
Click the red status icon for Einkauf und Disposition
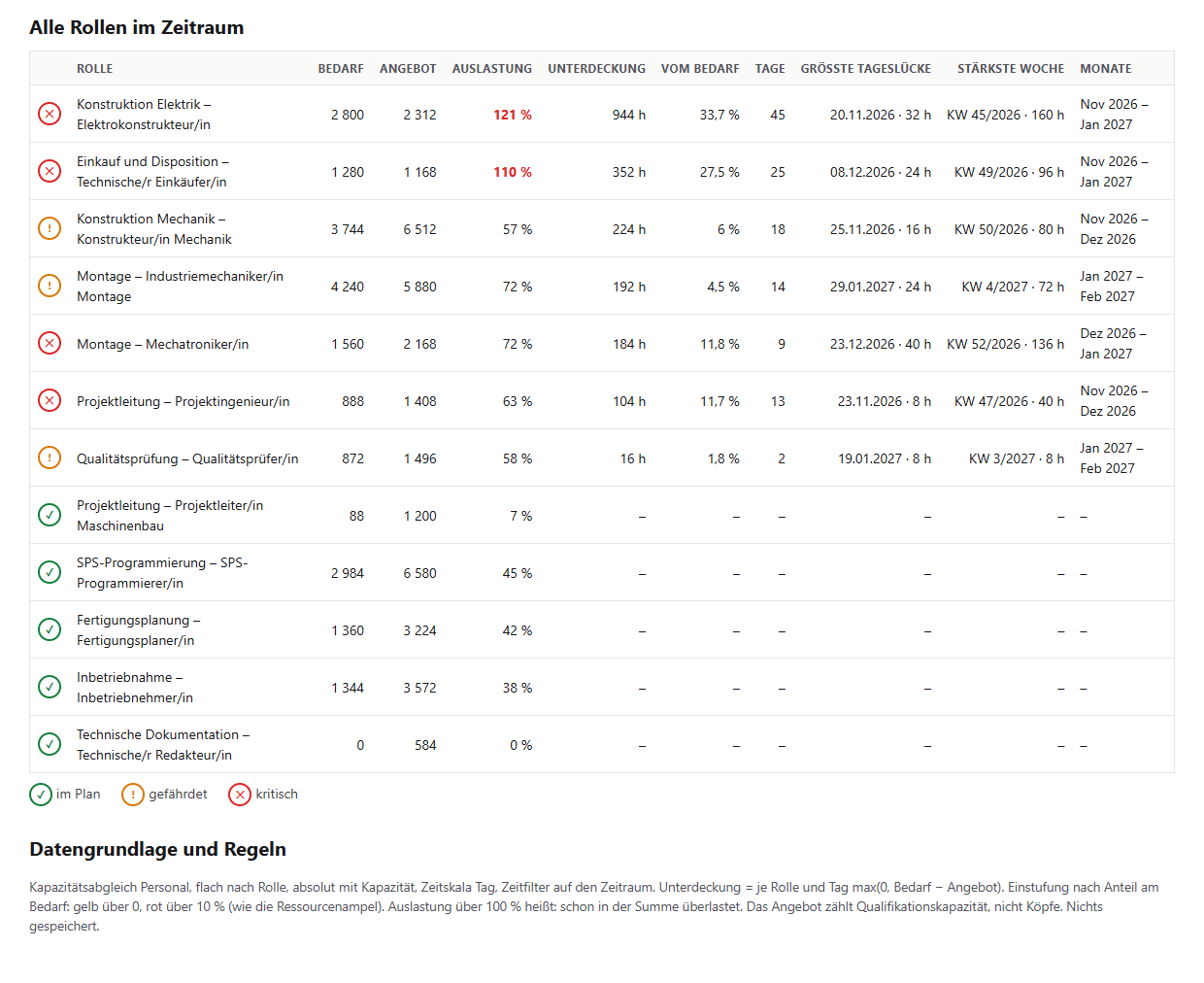(x=50, y=172)
